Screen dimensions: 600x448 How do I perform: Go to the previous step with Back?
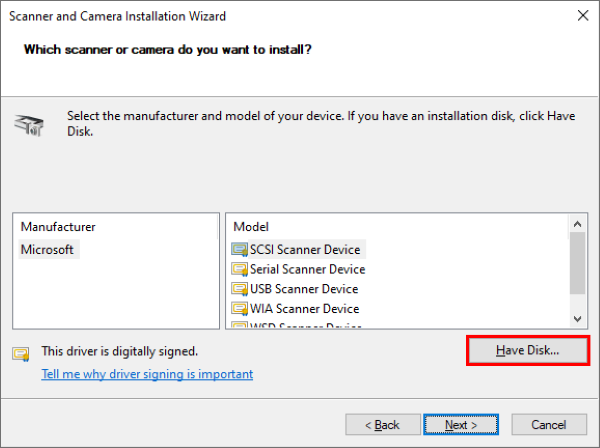tap(379, 425)
